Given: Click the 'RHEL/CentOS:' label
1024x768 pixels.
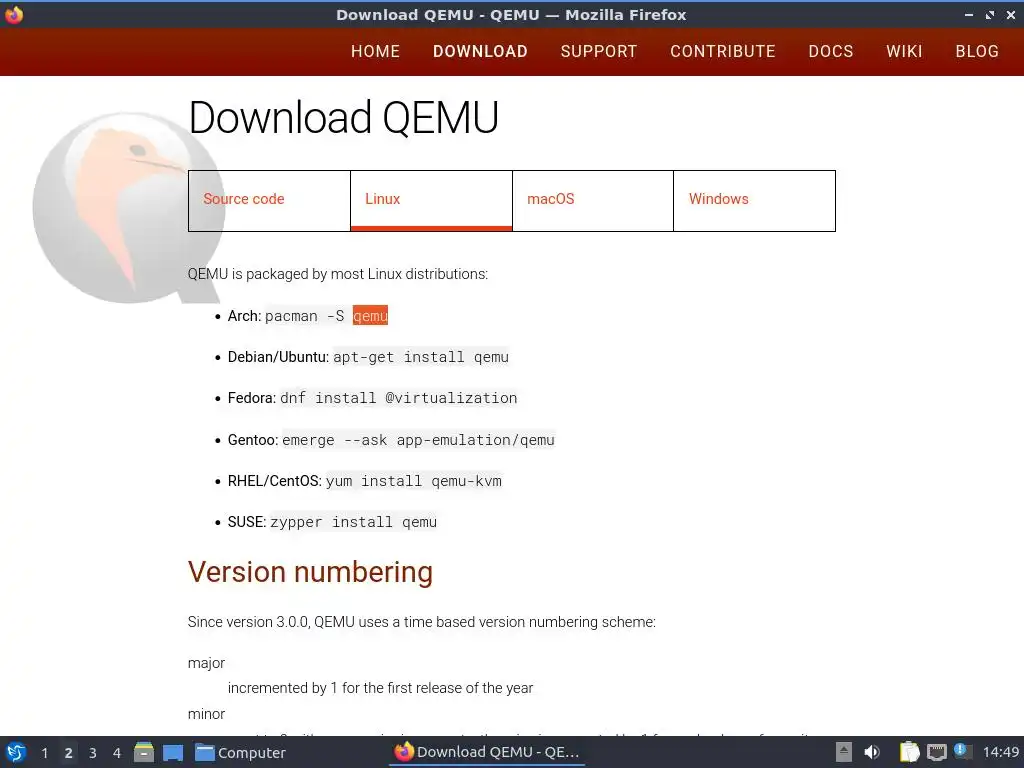Looking at the screenshot, I should (275, 481).
